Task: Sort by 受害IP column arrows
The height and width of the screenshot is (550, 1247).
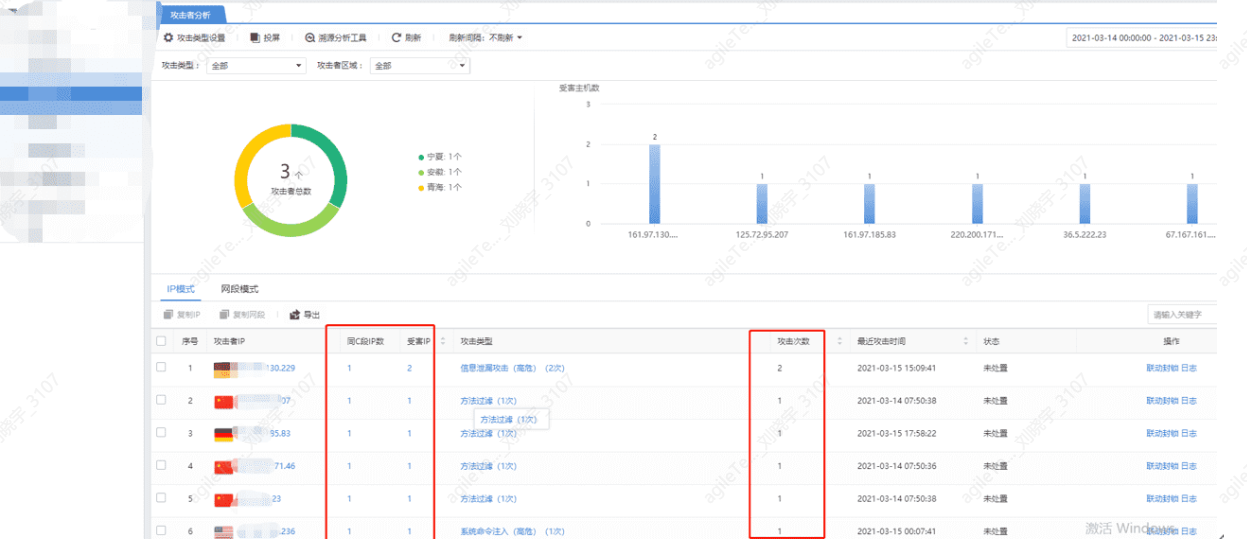Action: tap(443, 341)
